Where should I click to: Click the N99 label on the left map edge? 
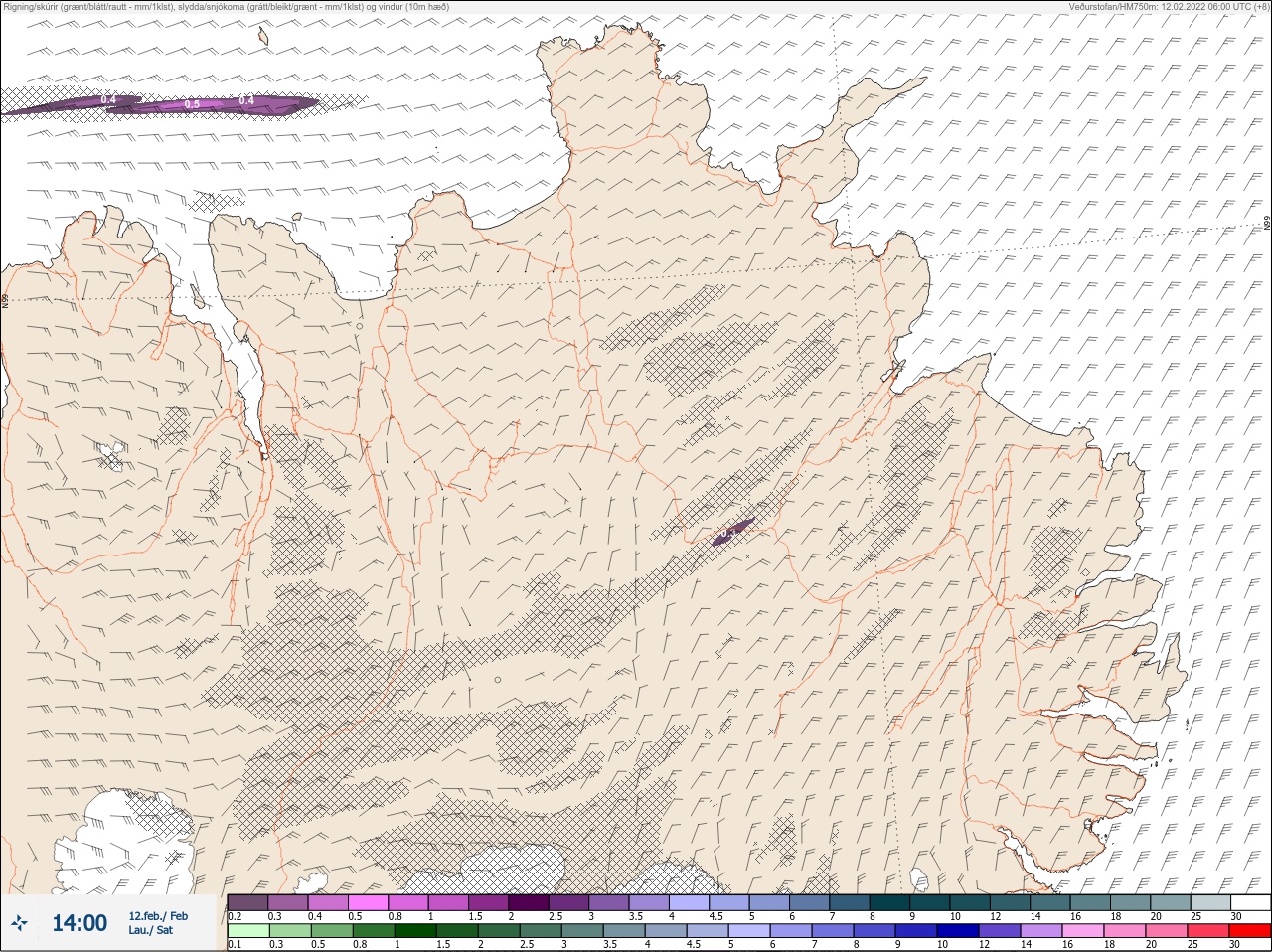5,299
